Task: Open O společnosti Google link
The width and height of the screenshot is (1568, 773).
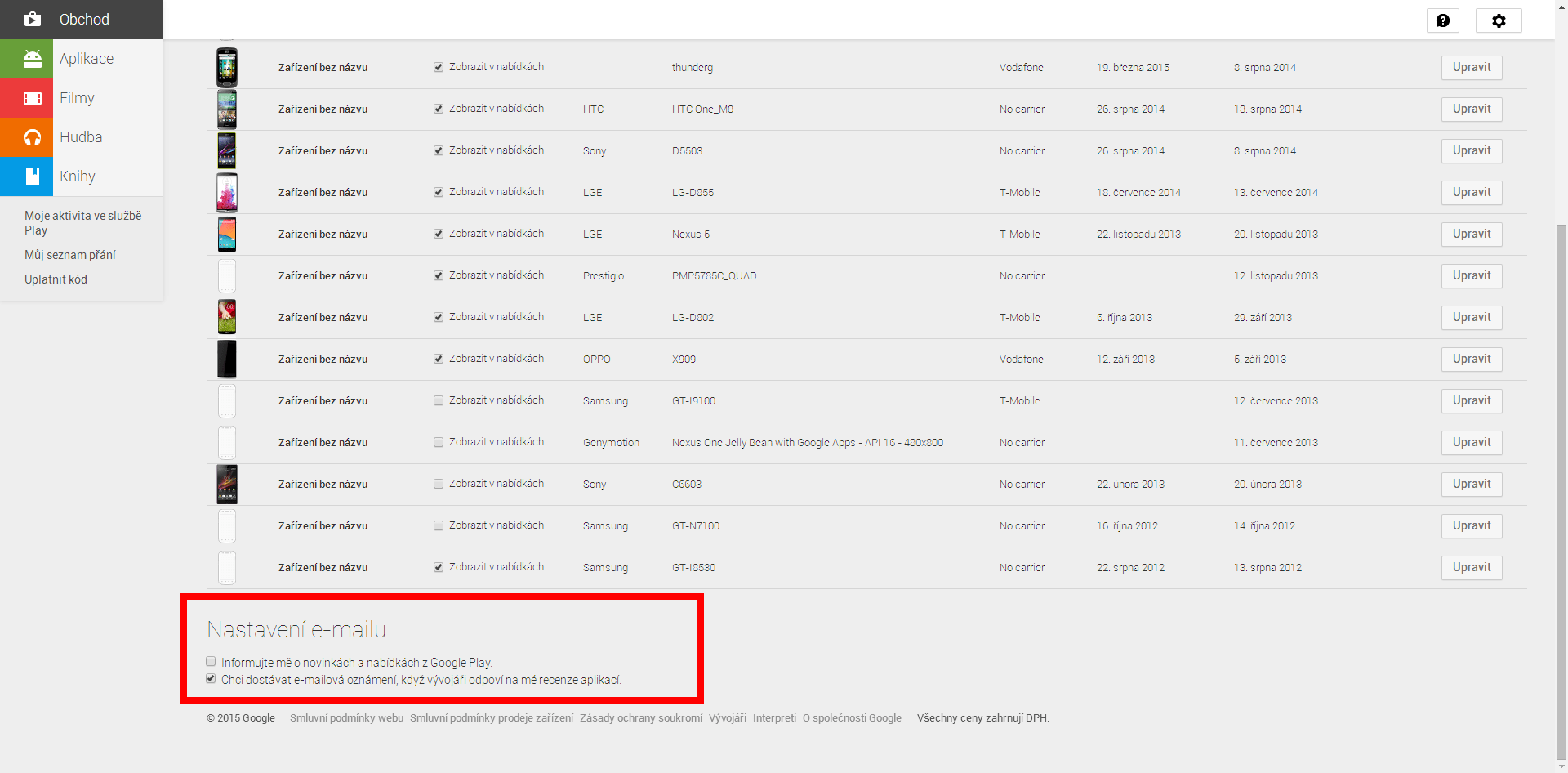Action: point(852,718)
